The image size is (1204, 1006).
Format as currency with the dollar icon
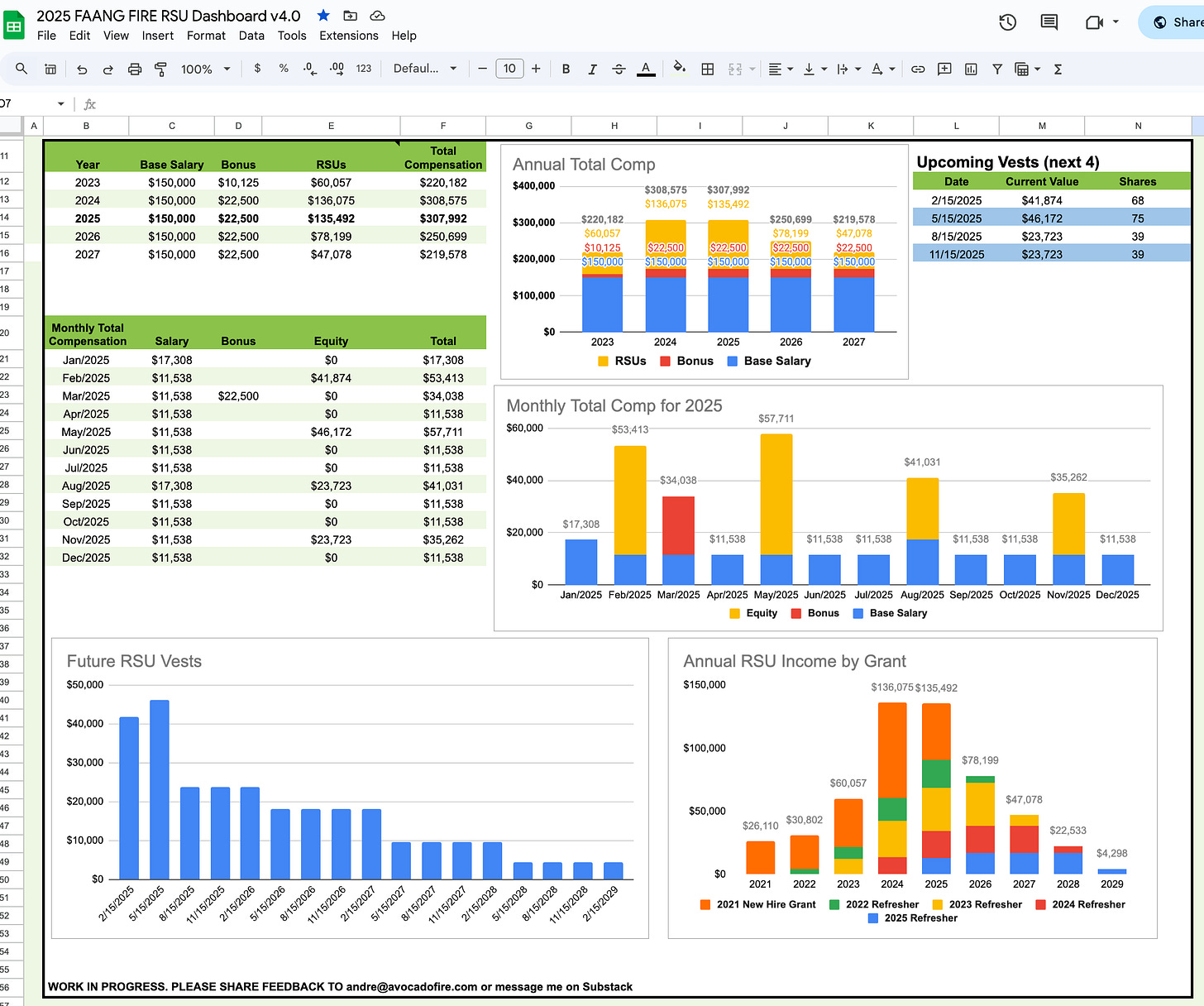[257, 69]
